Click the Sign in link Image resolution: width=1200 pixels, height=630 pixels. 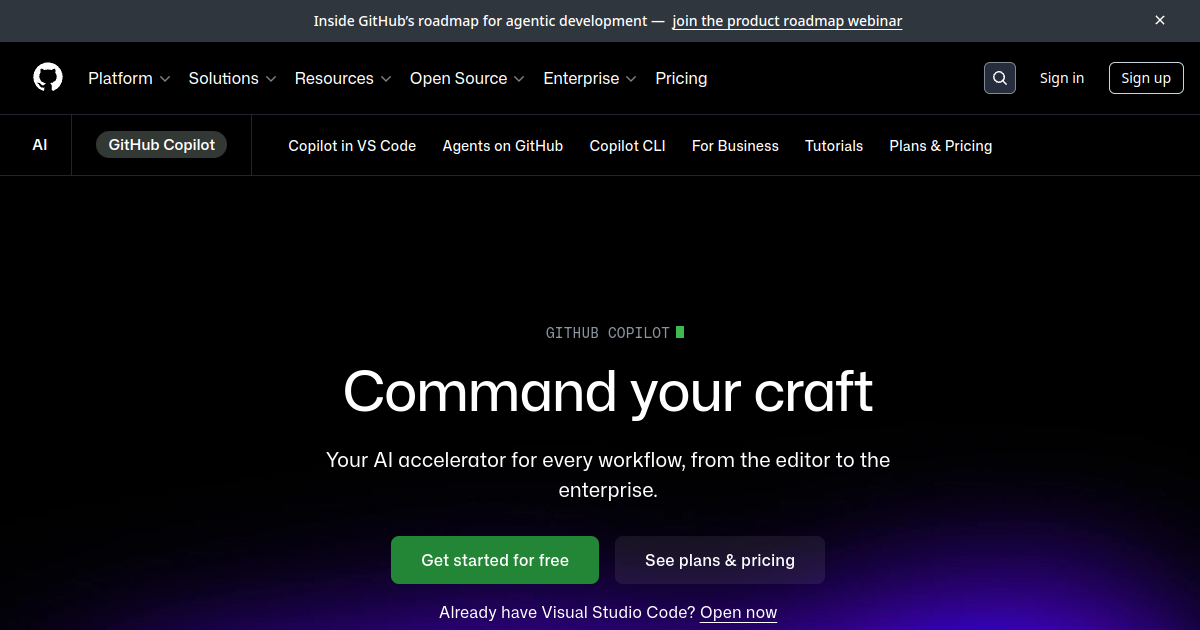coord(1061,78)
